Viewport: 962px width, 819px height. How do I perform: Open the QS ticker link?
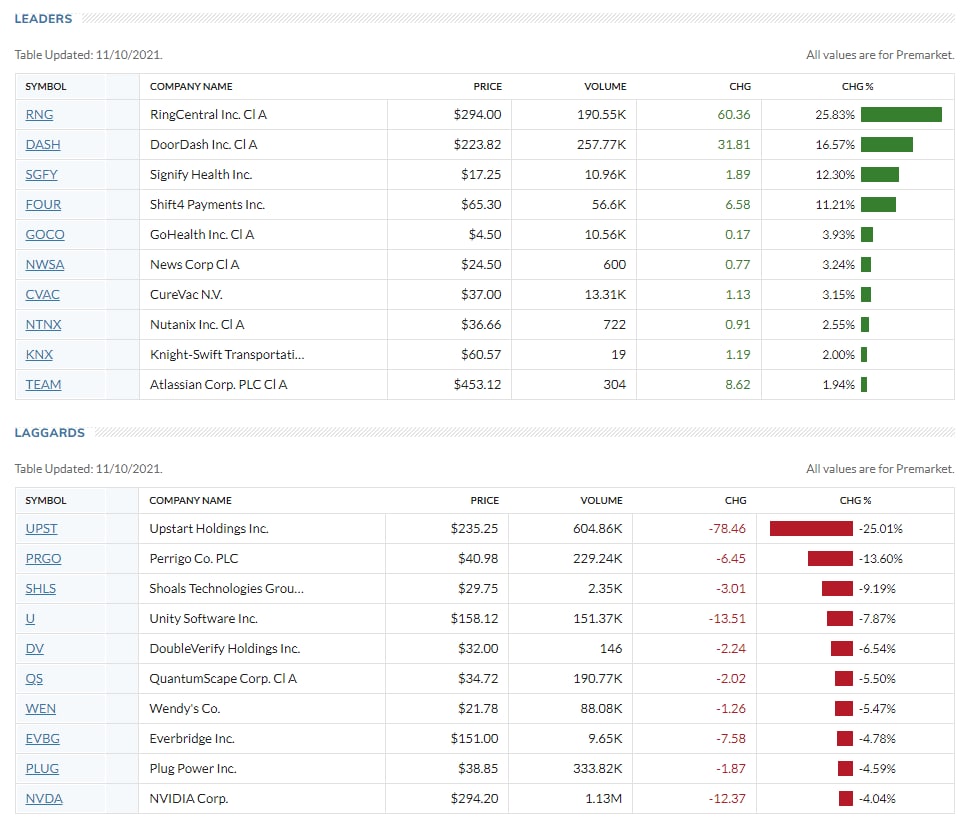point(34,679)
